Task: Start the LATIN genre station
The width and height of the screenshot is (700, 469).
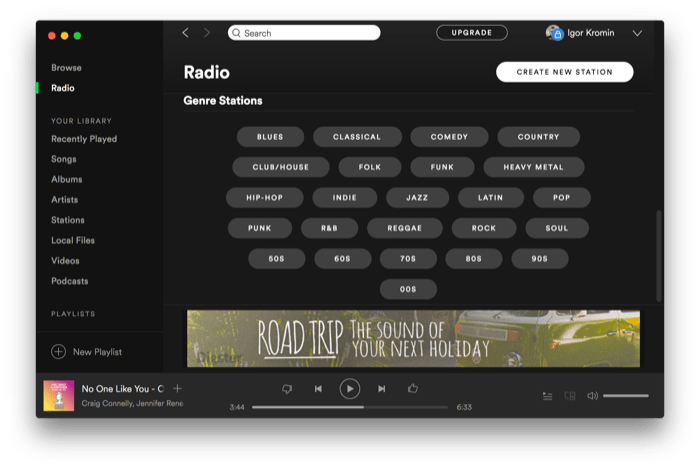Action: coord(491,197)
